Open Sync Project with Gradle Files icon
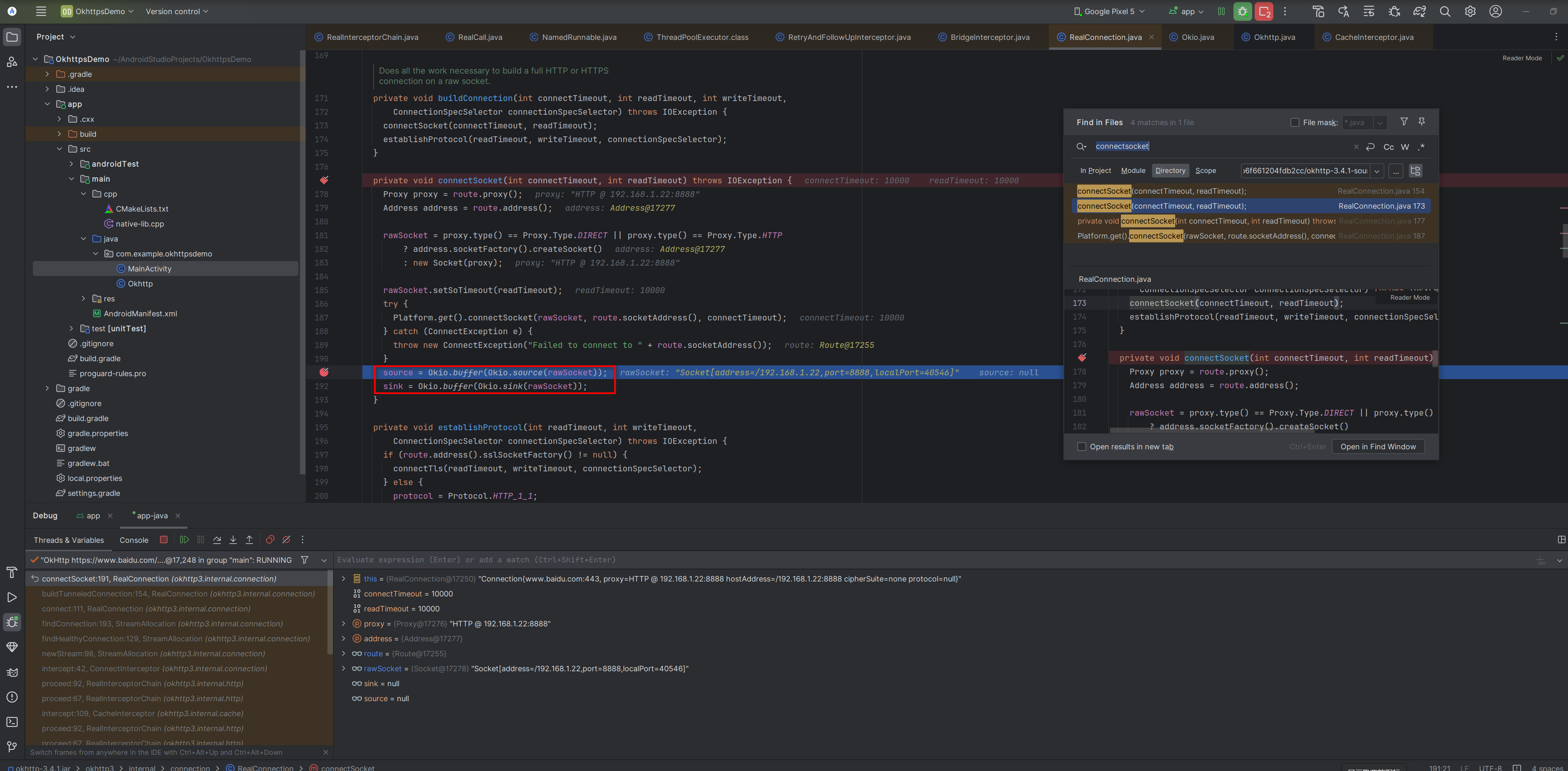This screenshot has width=1568, height=771. tap(1420, 12)
